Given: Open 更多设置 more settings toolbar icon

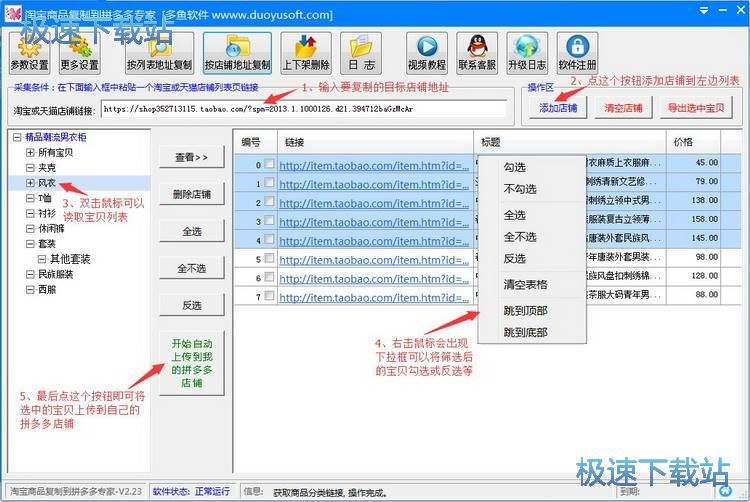Looking at the screenshot, I should pyautogui.click(x=79, y=53).
